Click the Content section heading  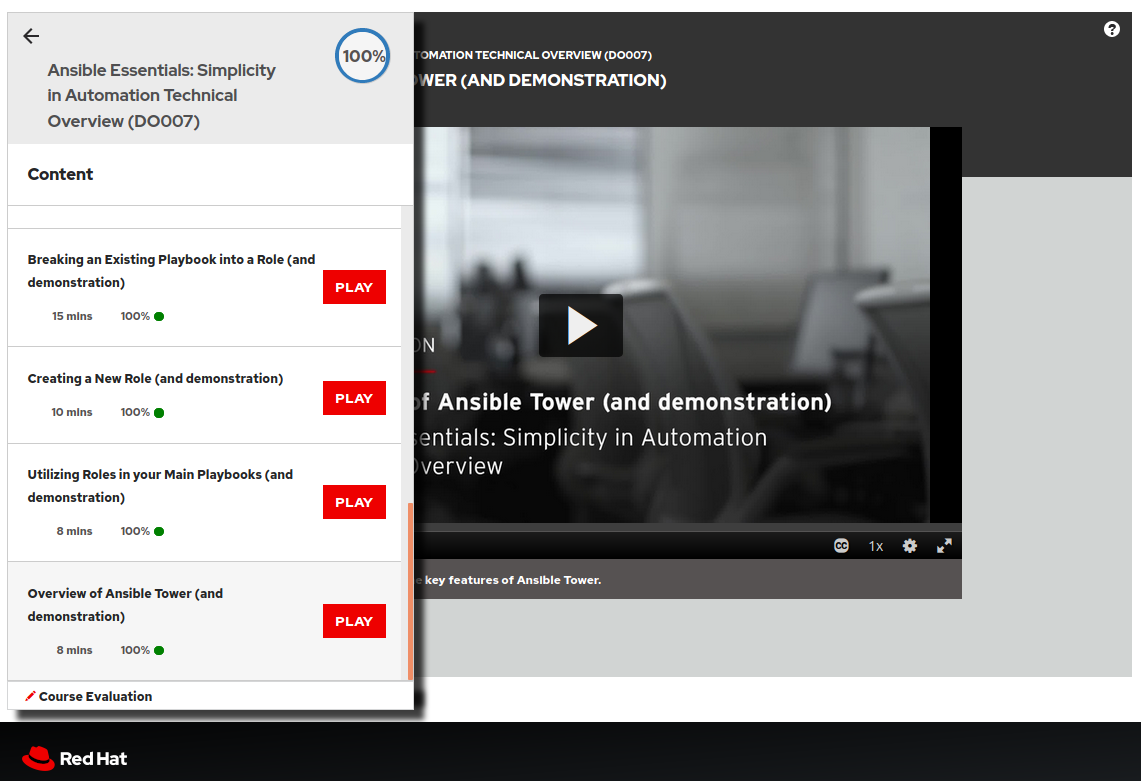60,174
